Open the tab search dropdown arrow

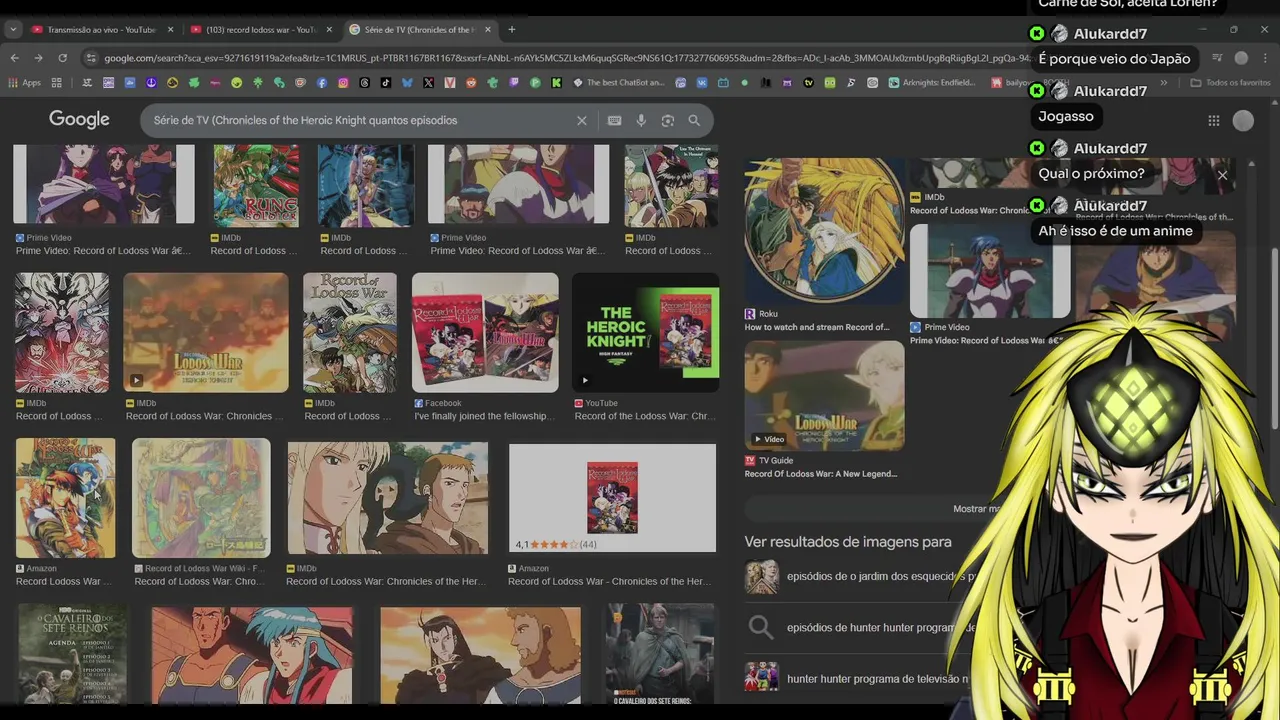13,30
